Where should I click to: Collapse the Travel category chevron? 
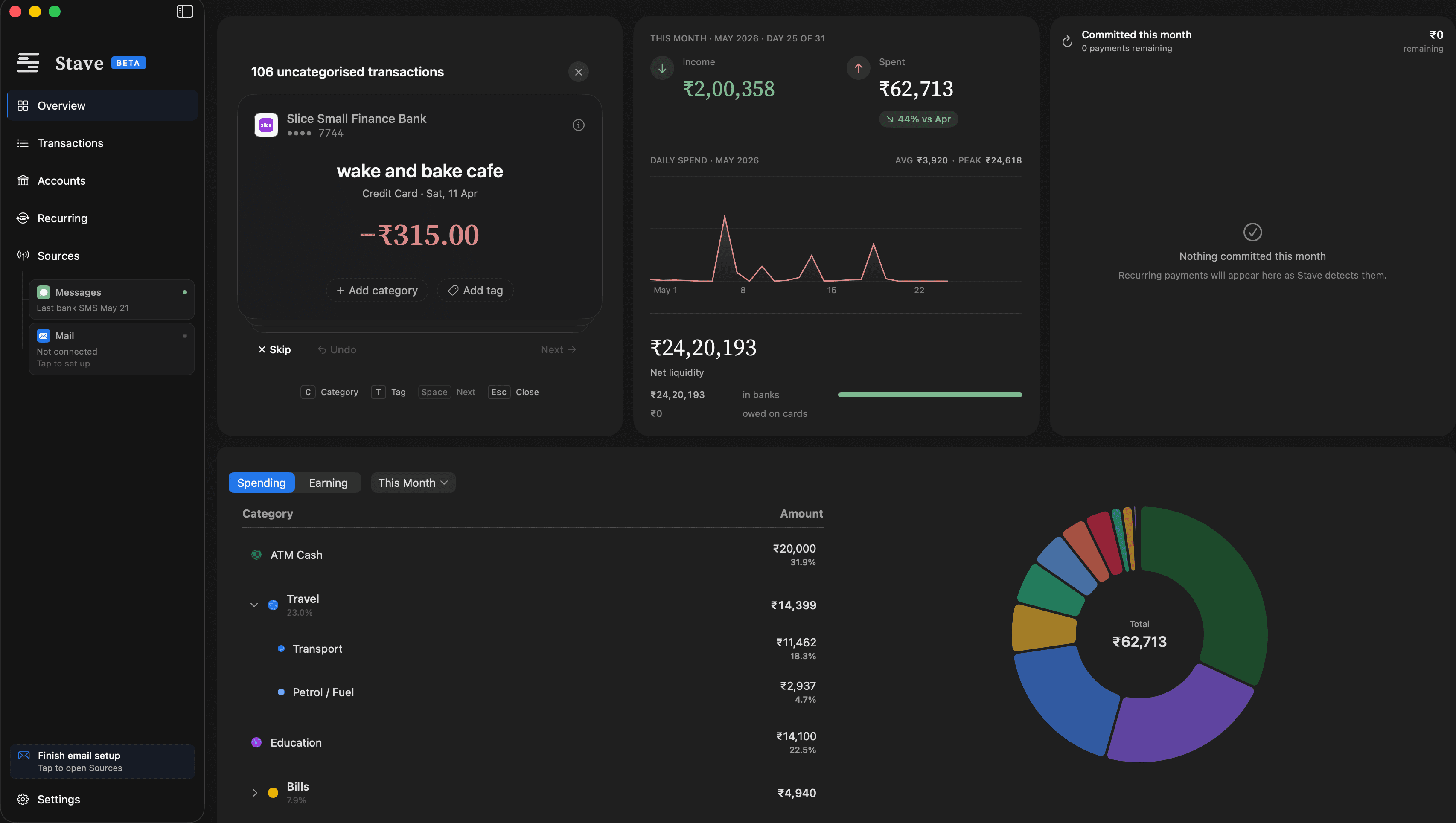254,605
